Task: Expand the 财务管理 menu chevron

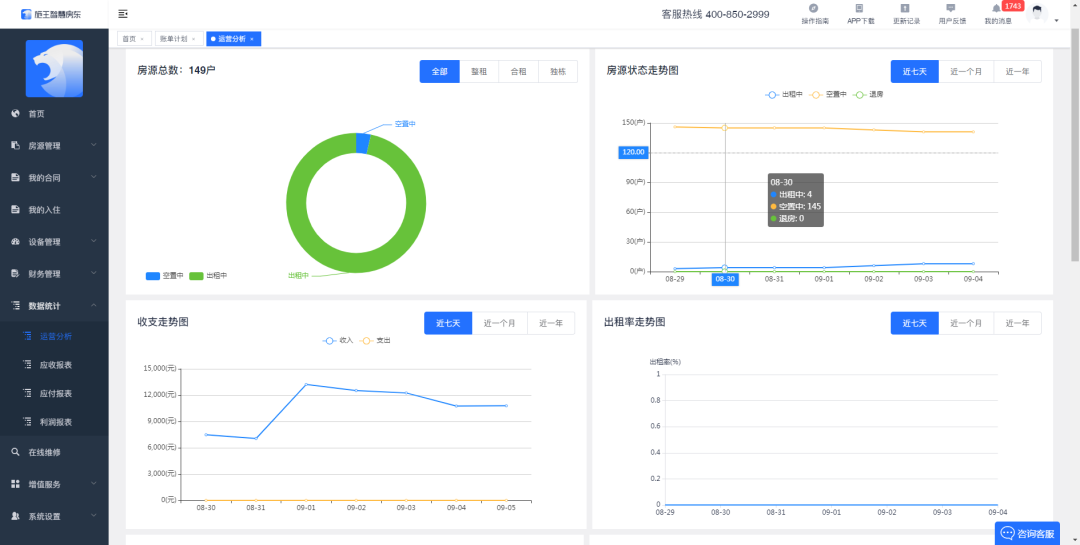Action: tap(94, 273)
